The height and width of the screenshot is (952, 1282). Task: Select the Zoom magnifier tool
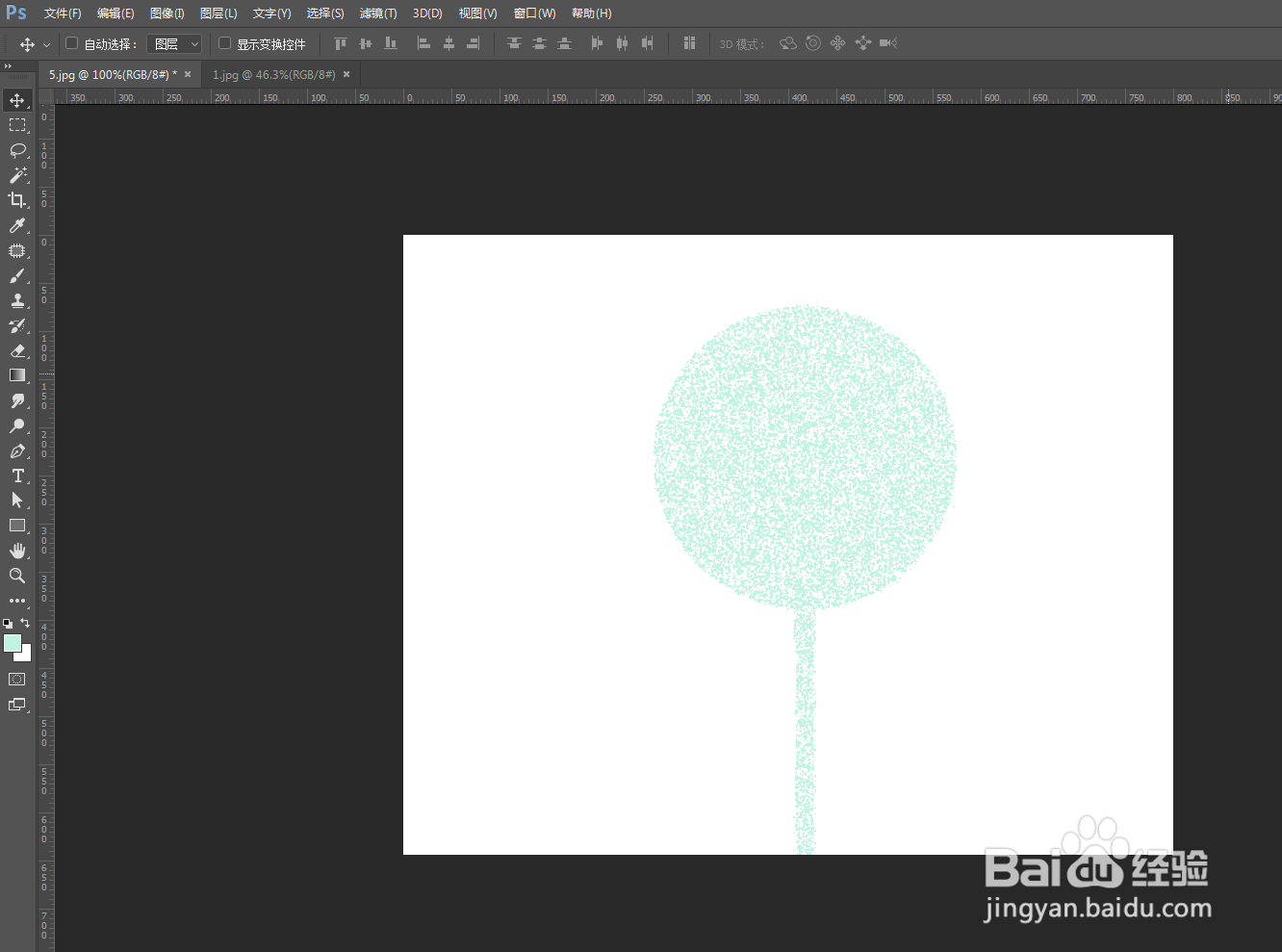point(17,576)
